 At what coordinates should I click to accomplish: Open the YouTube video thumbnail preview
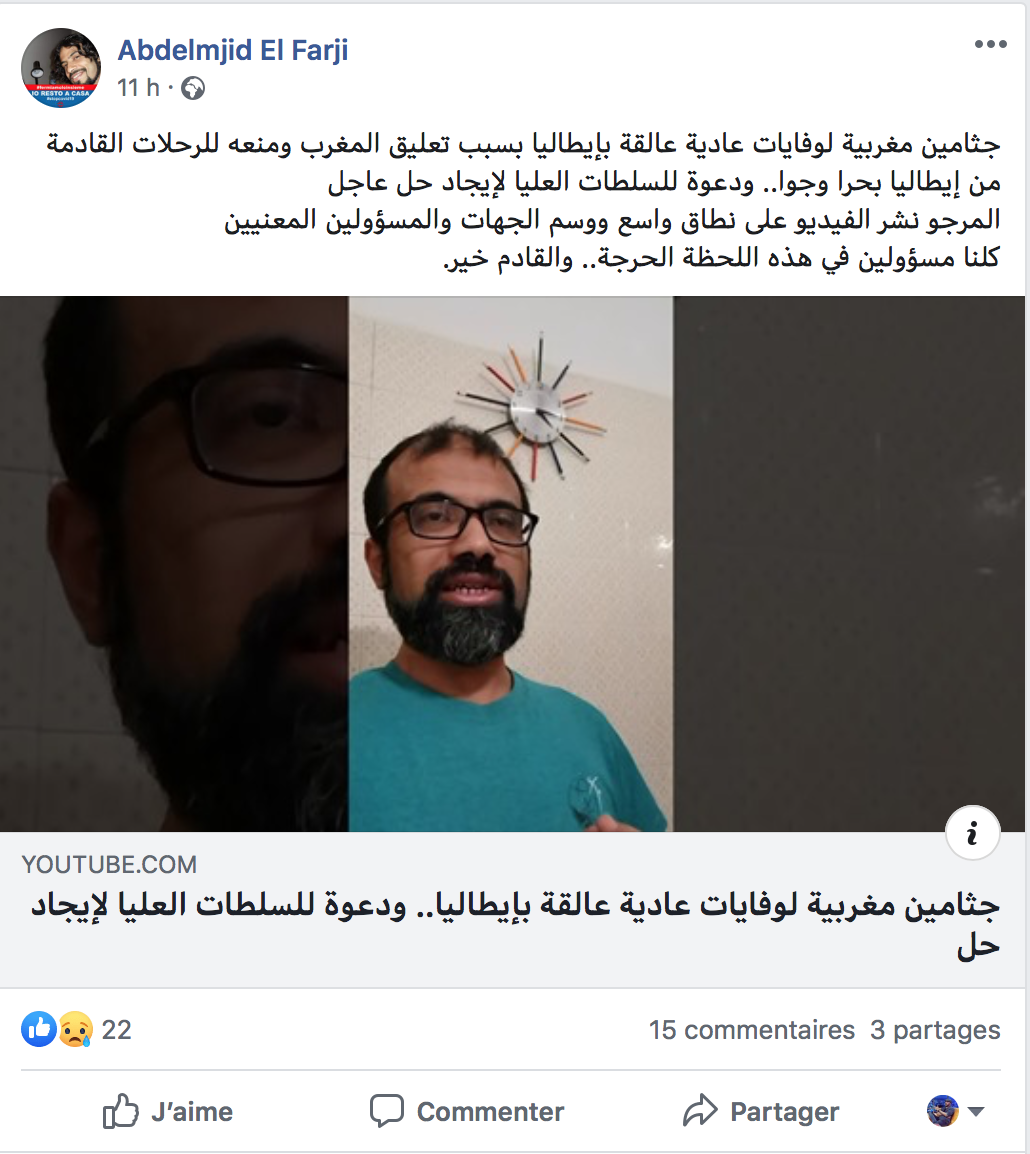point(512,564)
